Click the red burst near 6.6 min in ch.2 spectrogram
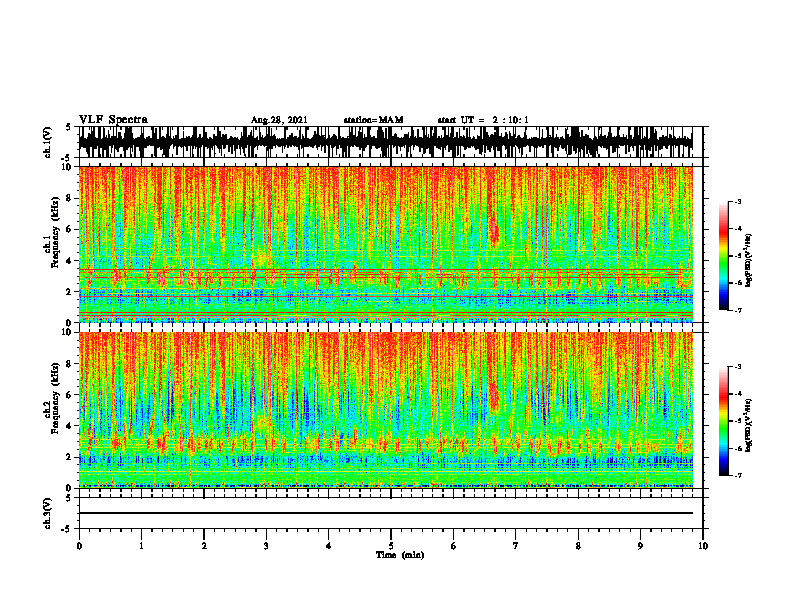 click(x=494, y=396)
